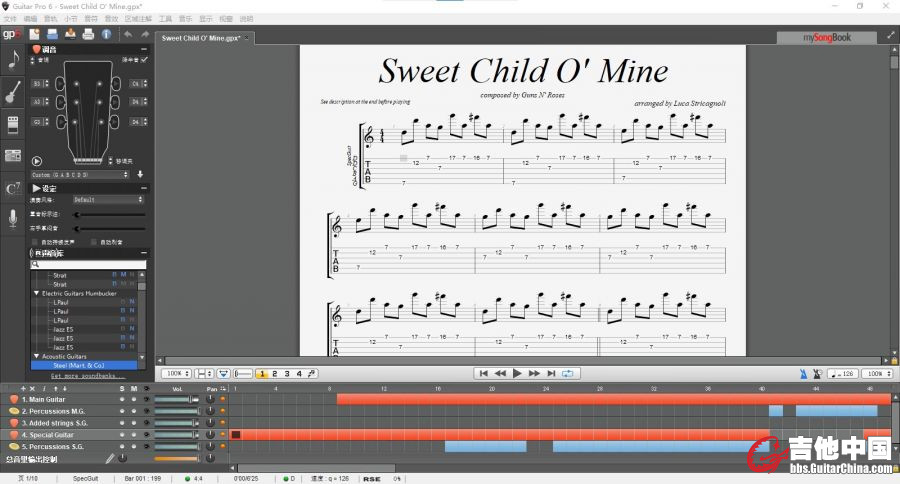Click the undo arrow in toolbar
The height and width of the screenshot is (484, 900).
(x=129, y=35)
